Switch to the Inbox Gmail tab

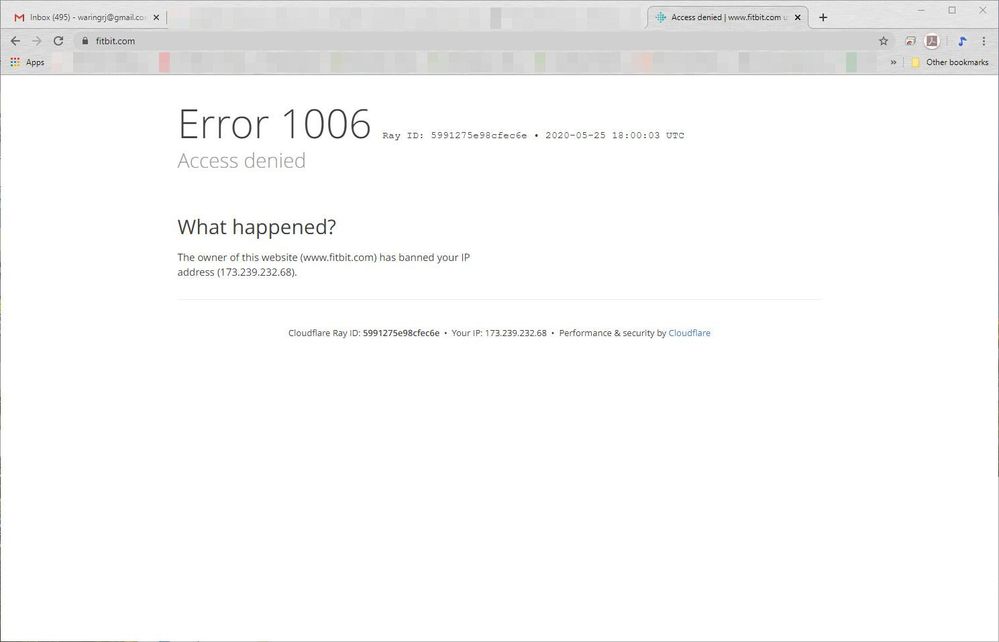[x=85, y=17]
